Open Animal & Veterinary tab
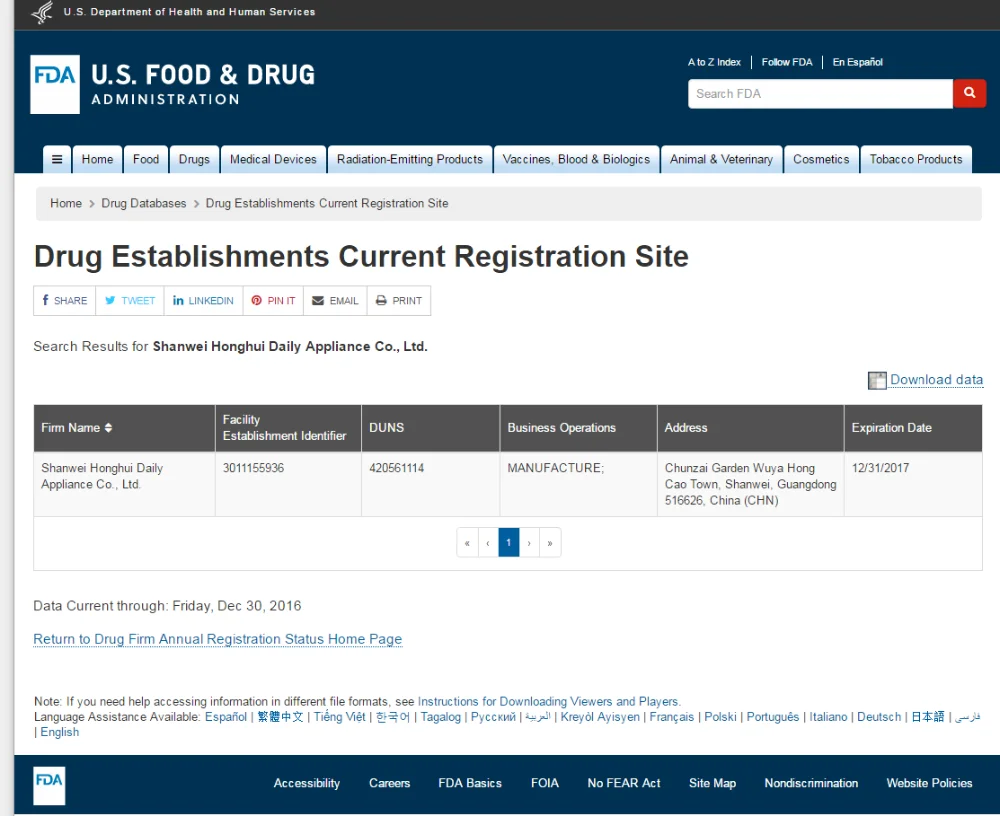Screen dimensions: 1000x816 point(721,159)
